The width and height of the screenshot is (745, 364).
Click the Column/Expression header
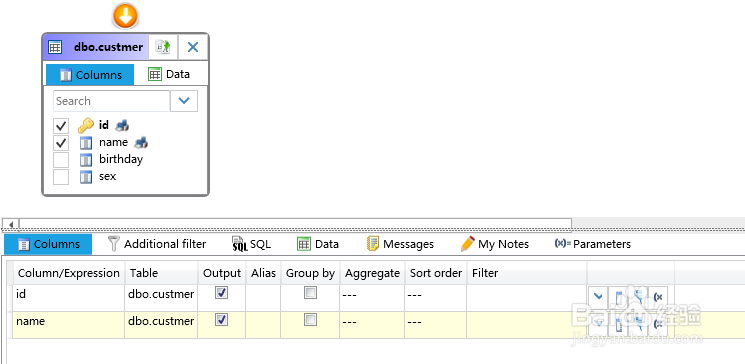68,273
